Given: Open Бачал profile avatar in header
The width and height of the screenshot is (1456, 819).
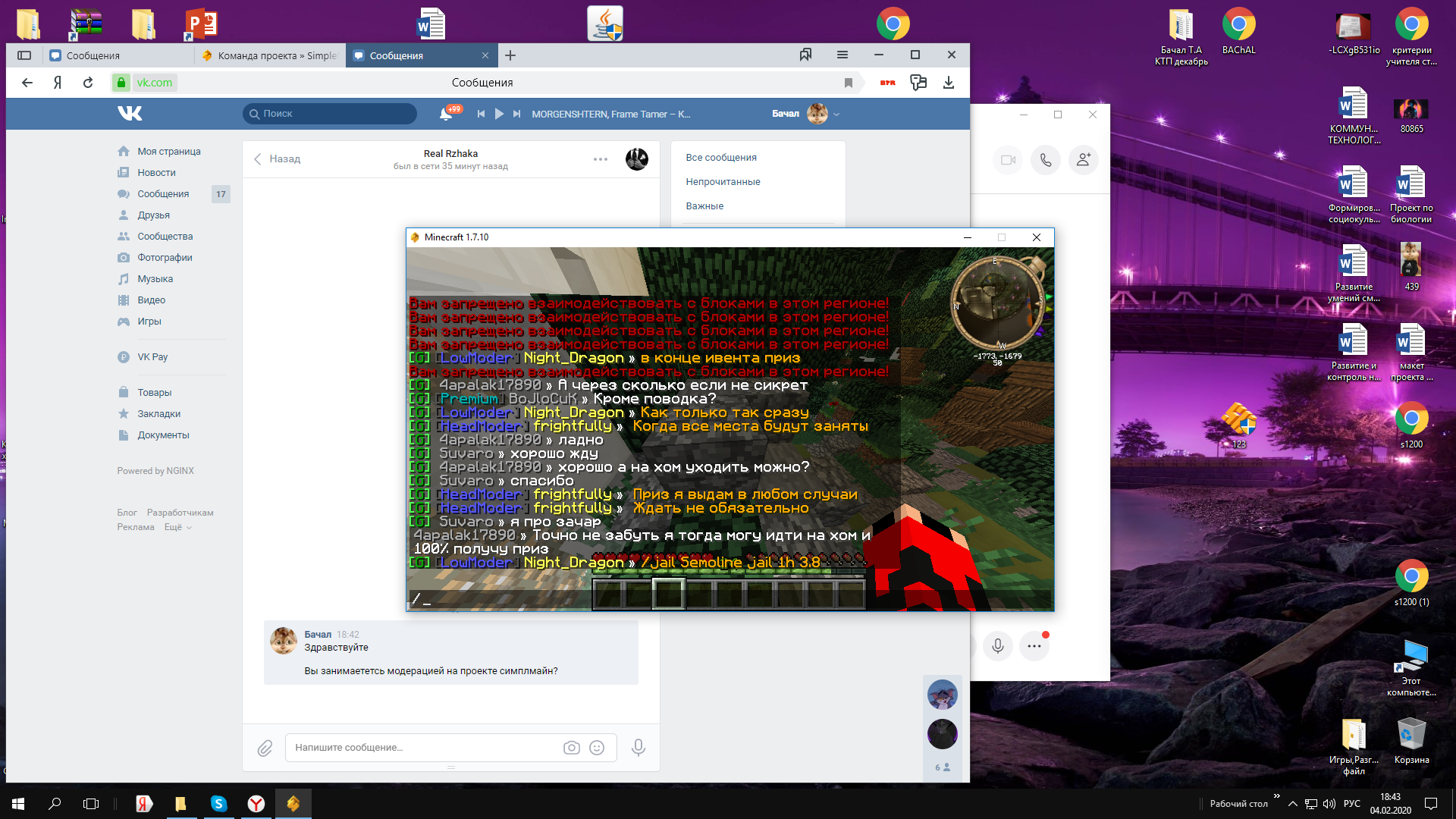Looking at the screenshot, I should (x=817, y=114).
